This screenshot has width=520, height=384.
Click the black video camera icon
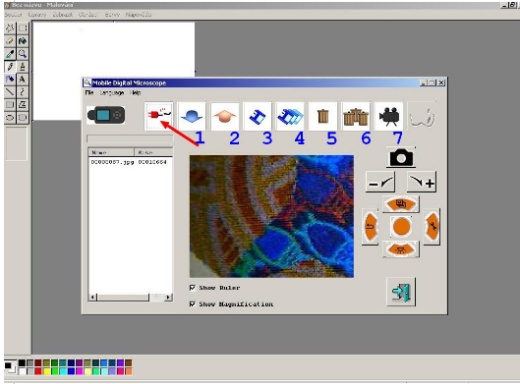click(x=389, y=116)
